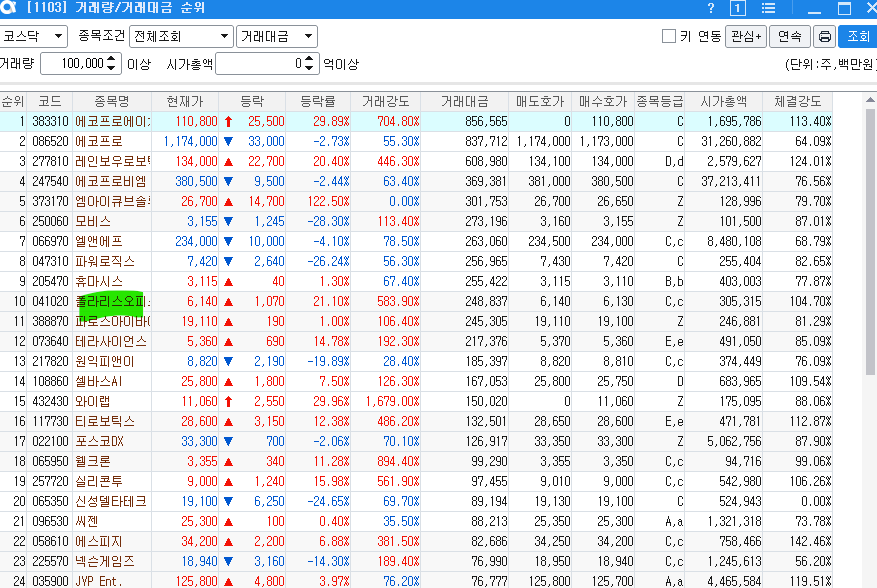Select the 엘앤에프 stock name
The height and width of the screenshot is (588, 877).
pos(99,242)
